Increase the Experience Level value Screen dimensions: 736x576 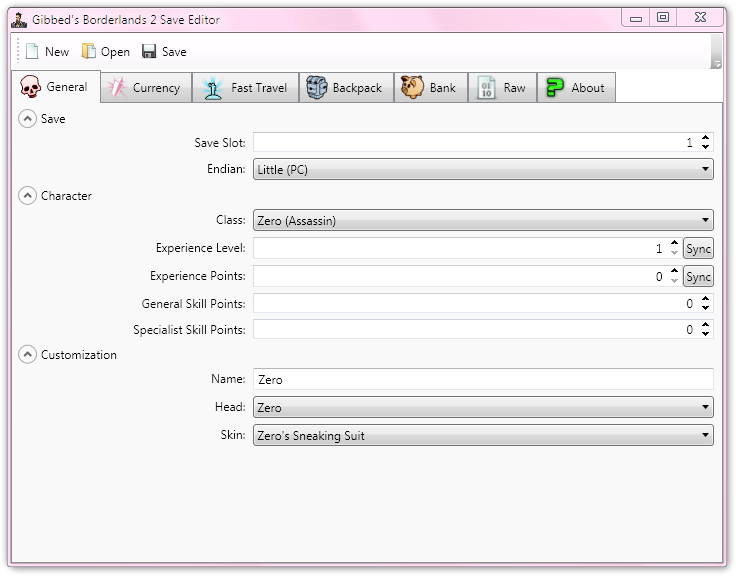click(675, 243)
